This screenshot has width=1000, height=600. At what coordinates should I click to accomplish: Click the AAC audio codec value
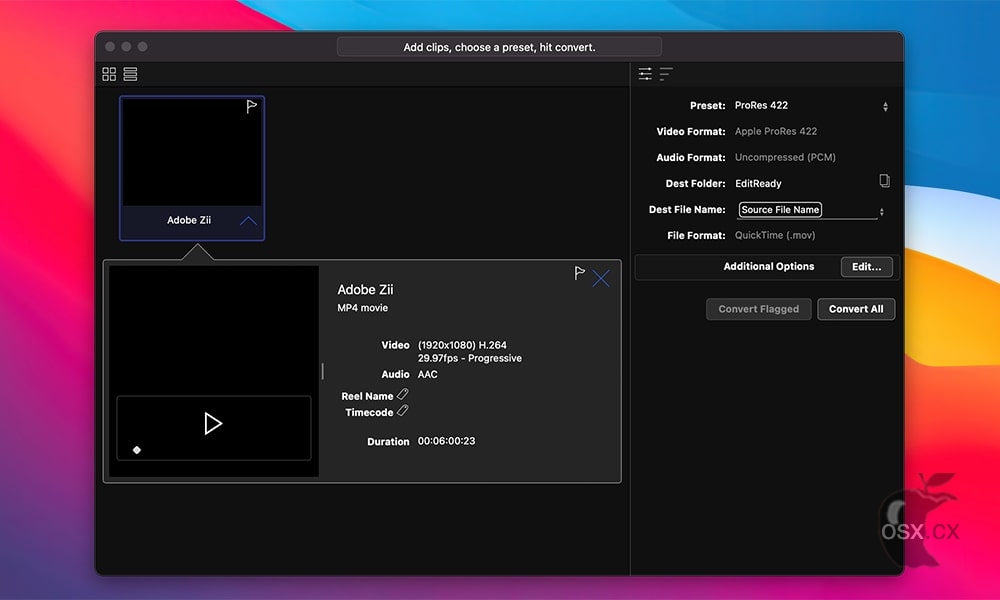tap(427, 374)
